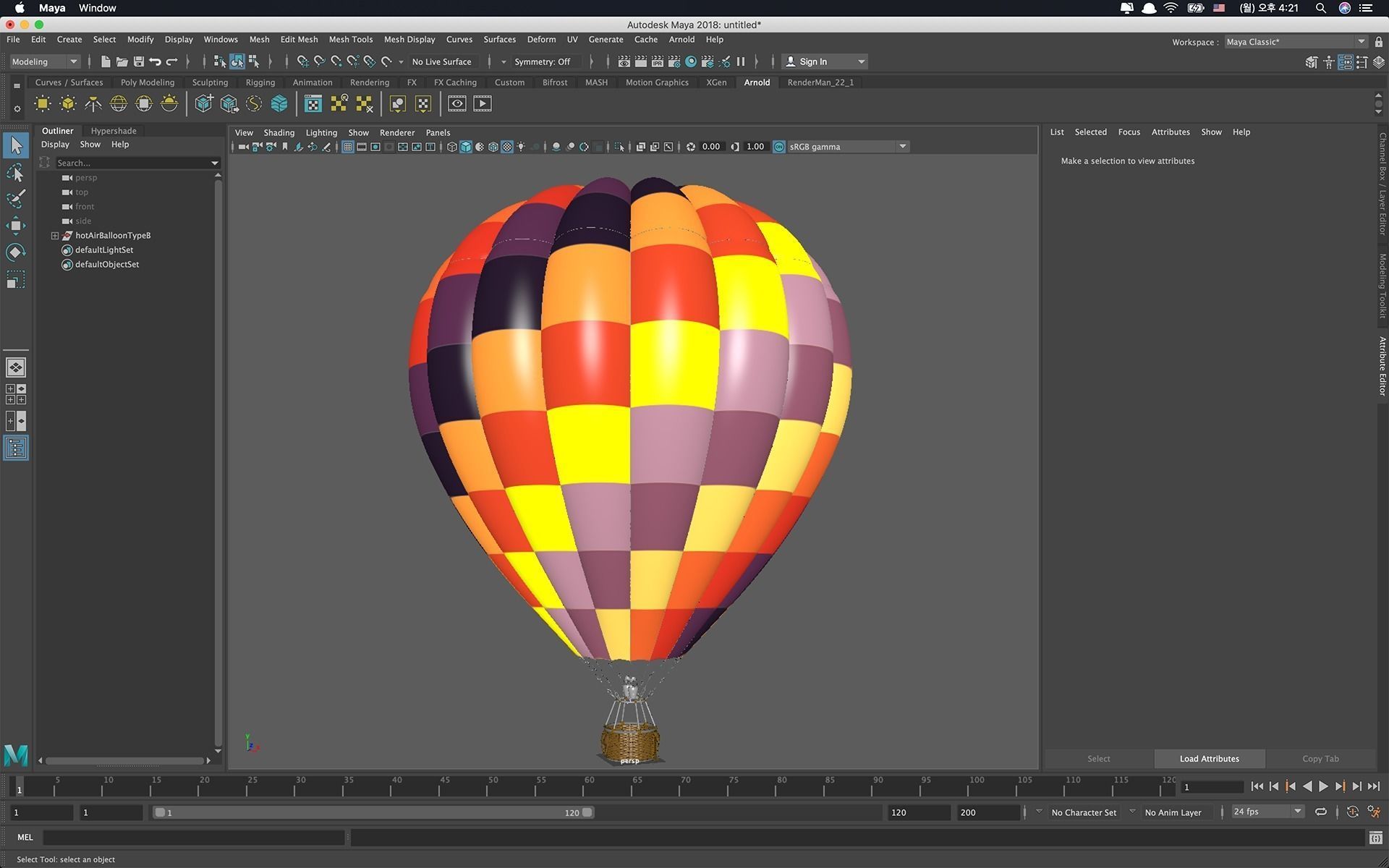
Task: Switch to Poly Modeling shelf tab
Action: [148, 82]
